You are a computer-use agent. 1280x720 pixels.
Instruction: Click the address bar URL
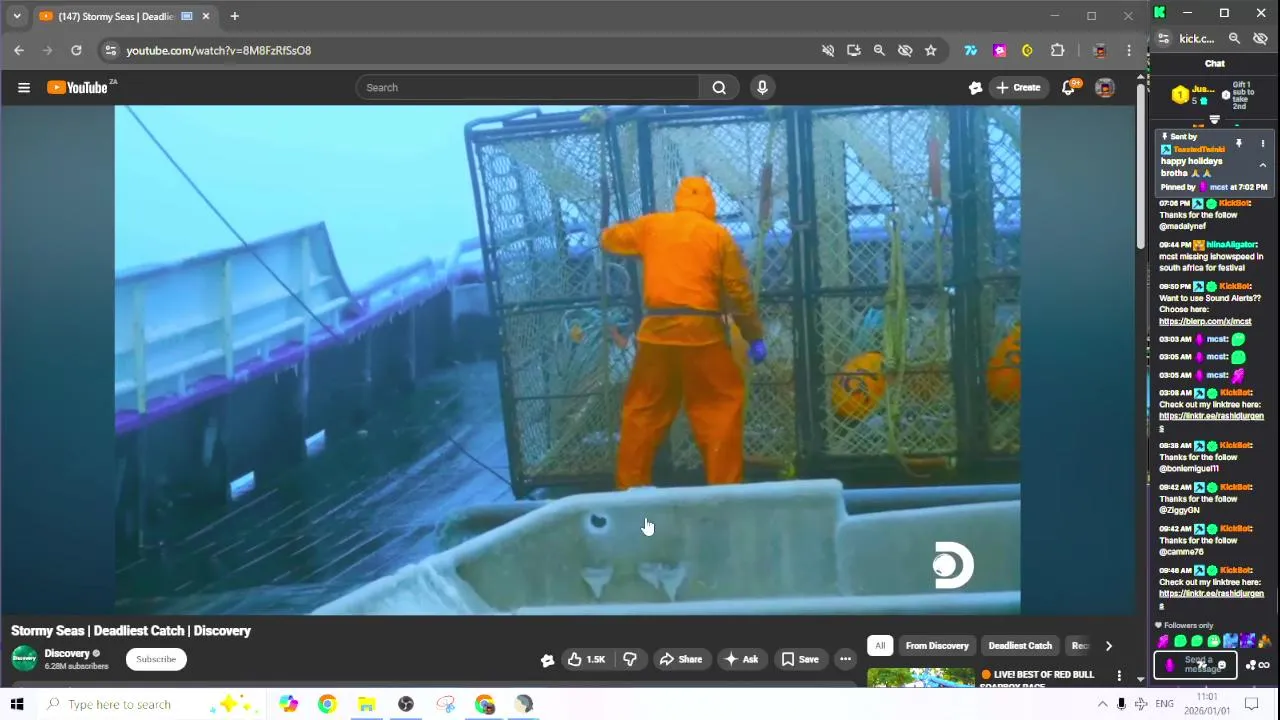pos(218,50)
